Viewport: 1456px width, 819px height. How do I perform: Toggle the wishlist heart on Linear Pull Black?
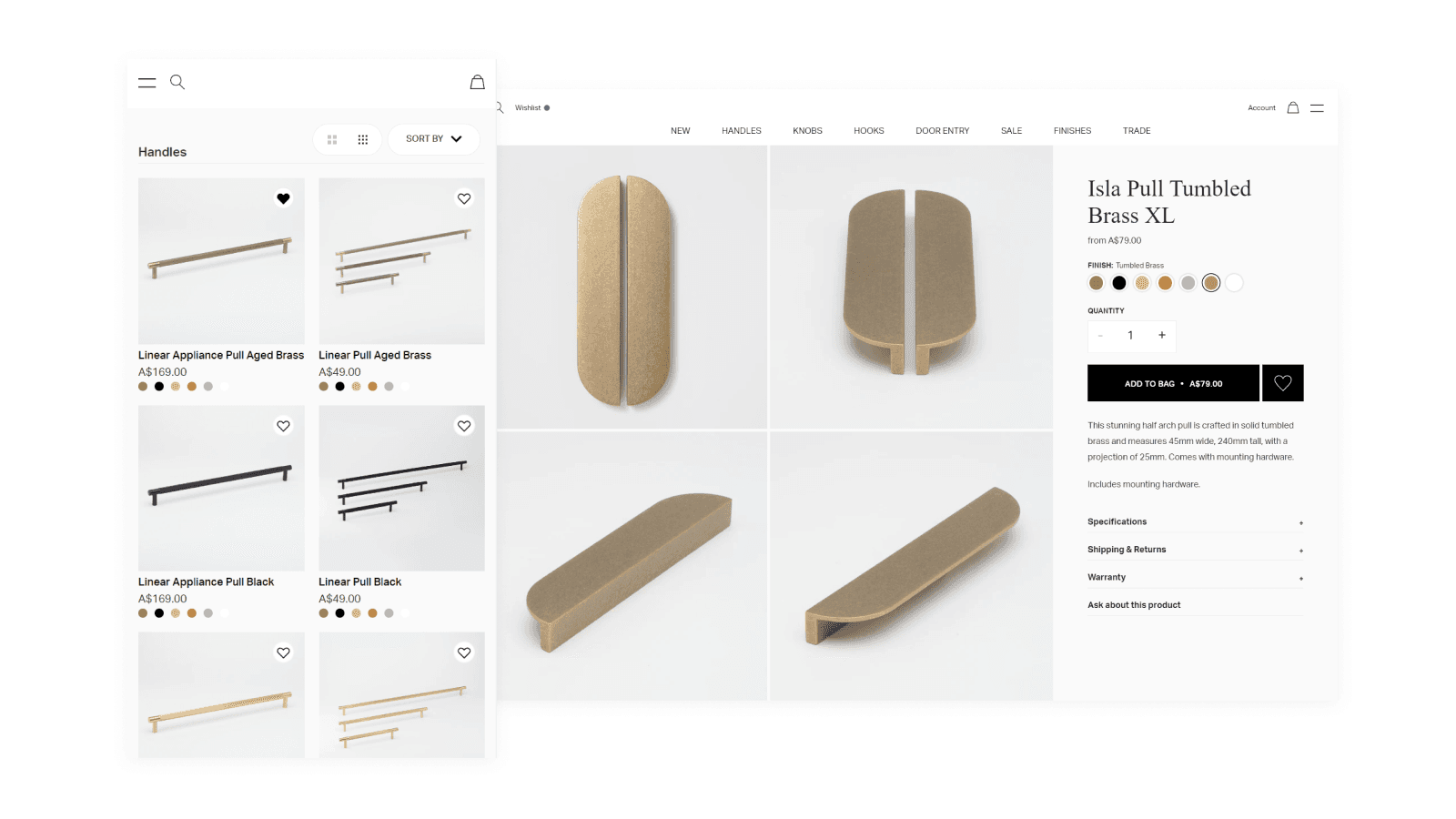point(464,425)
